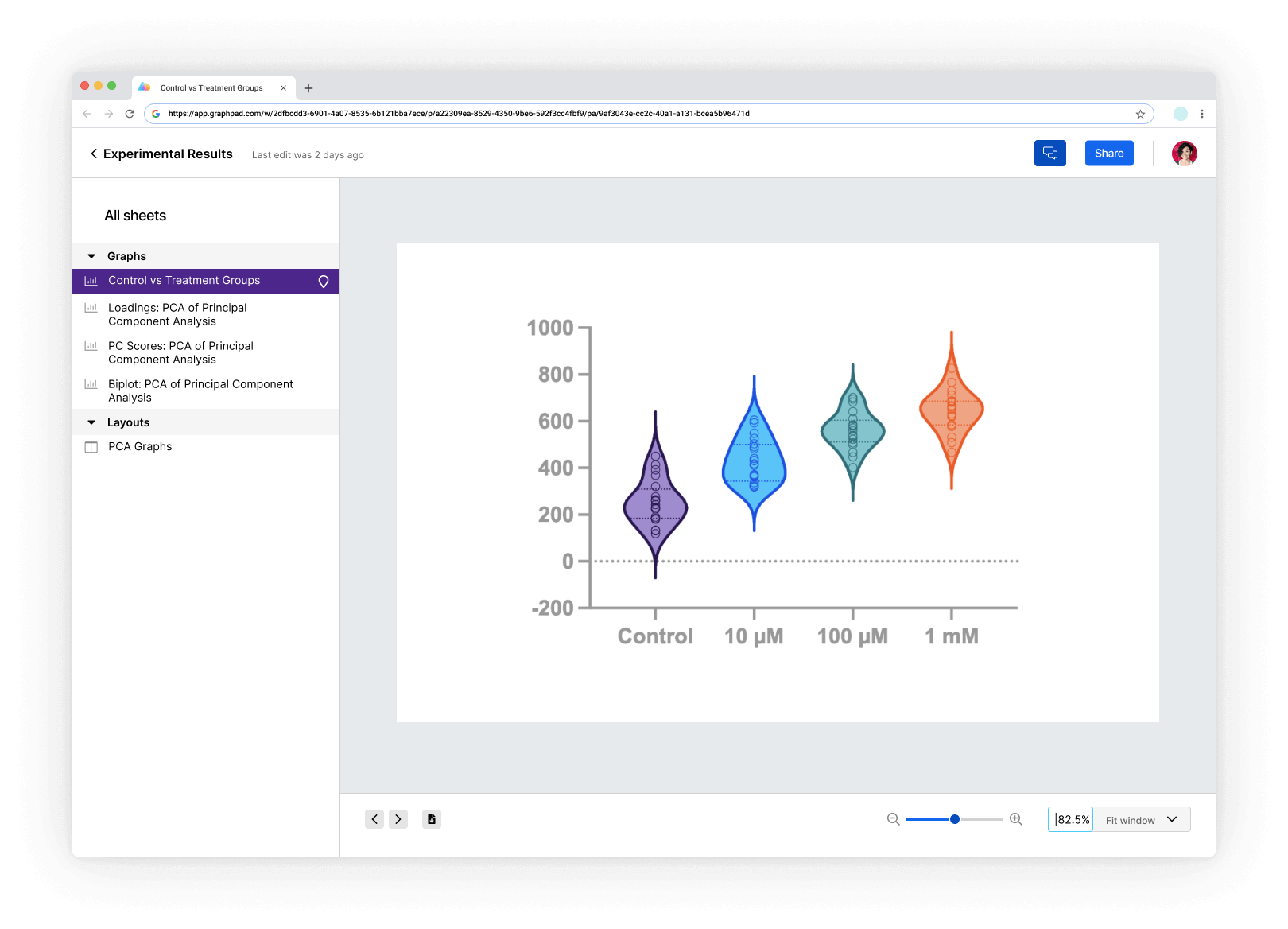Click the browser reload icon
Image resolution: width=1288 pixels, height=929 pixels.
[130, 114]
